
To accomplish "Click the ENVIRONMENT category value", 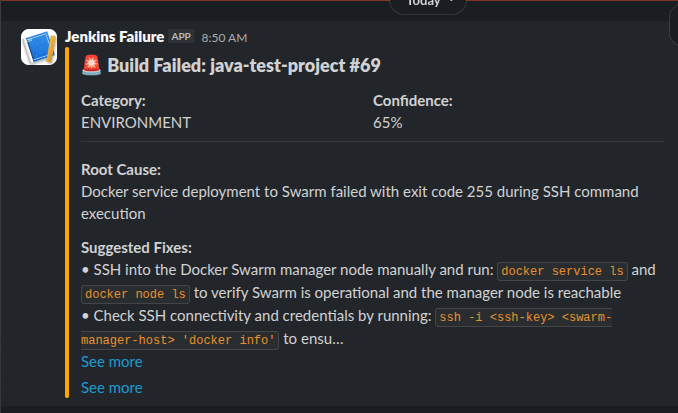I will [x=135, y=123].
